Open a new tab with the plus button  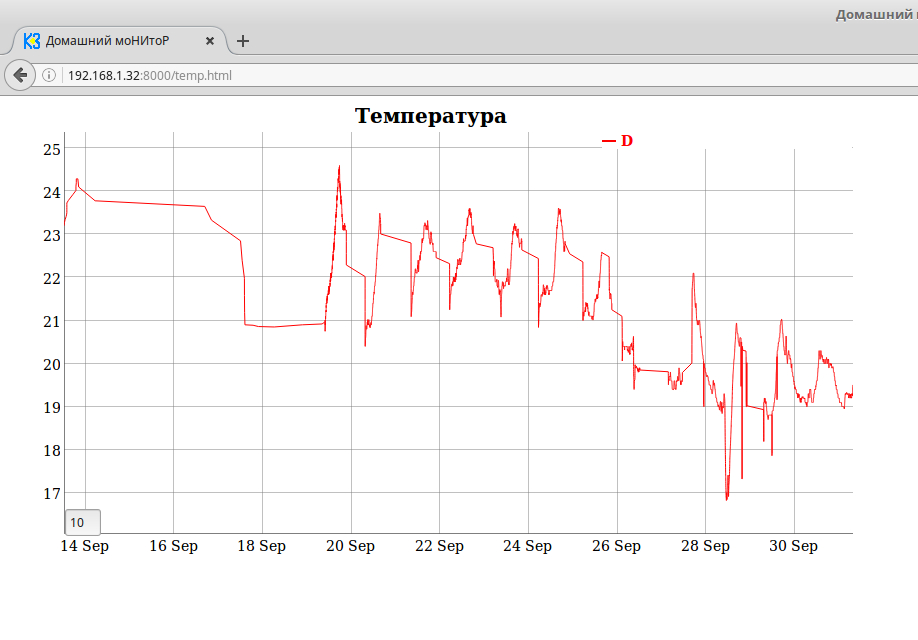(242, 41)
